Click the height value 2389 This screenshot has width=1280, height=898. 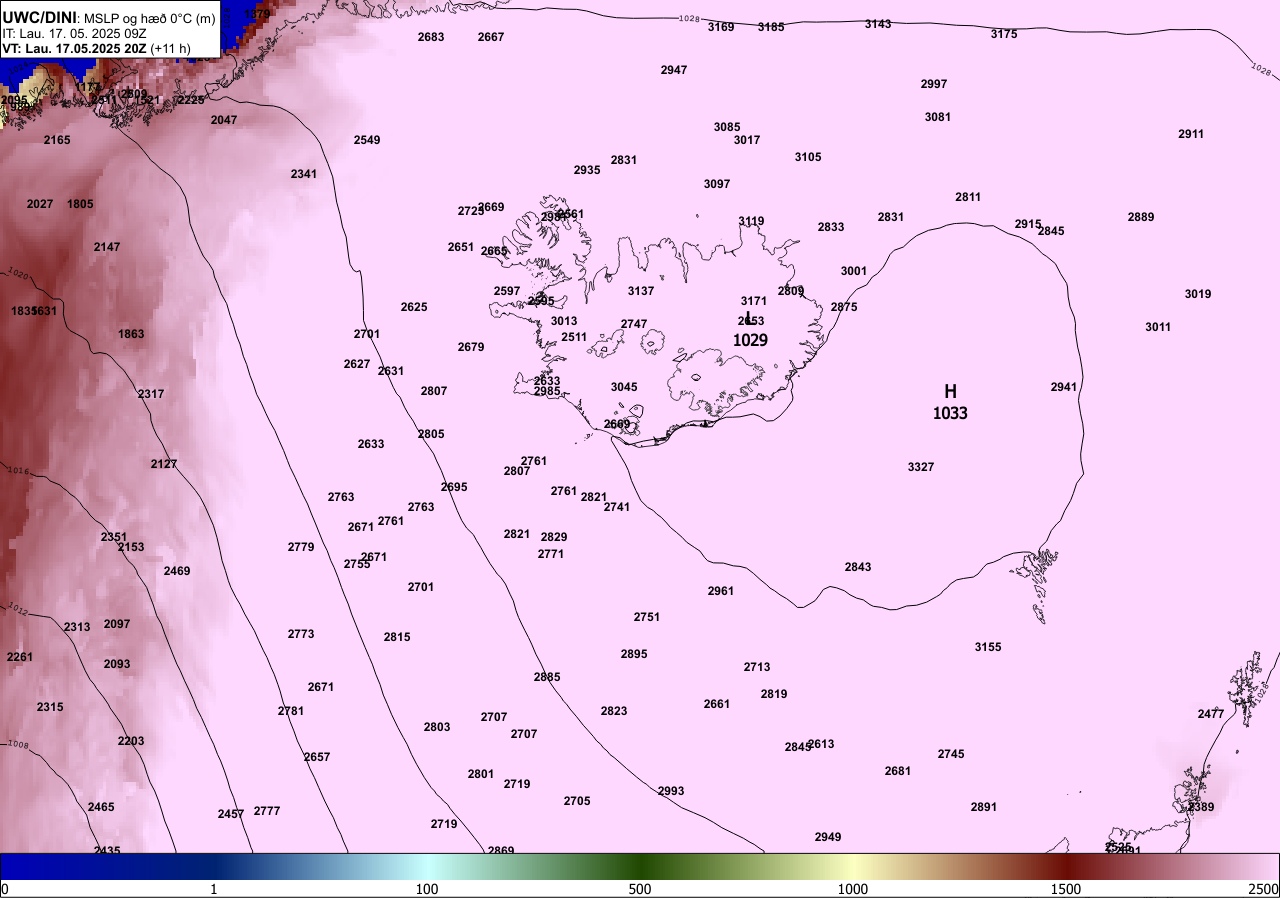[1201, 807]
